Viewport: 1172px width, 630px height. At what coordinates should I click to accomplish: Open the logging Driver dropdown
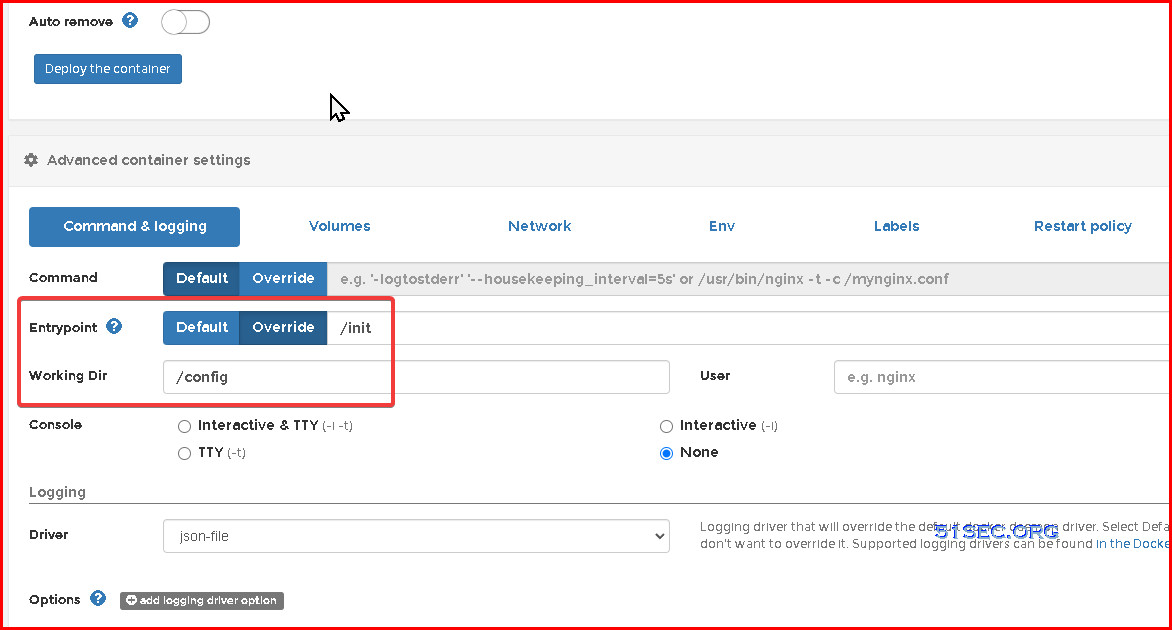416,536
